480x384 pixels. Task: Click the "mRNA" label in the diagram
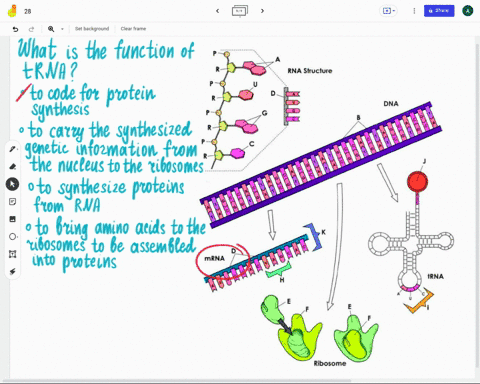pyautogui.click(x=214, y=258)
